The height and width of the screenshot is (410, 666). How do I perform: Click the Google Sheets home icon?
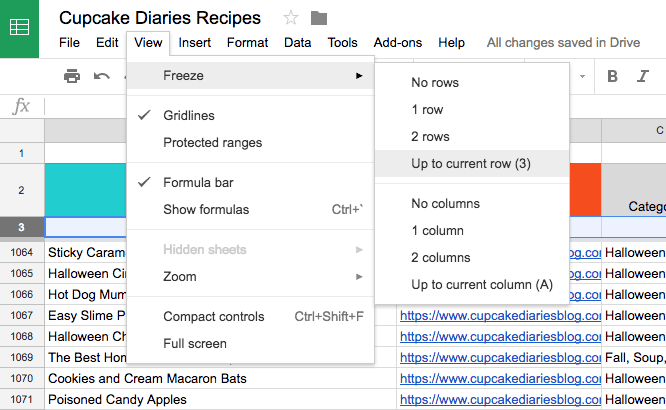[x=19, y=28]
